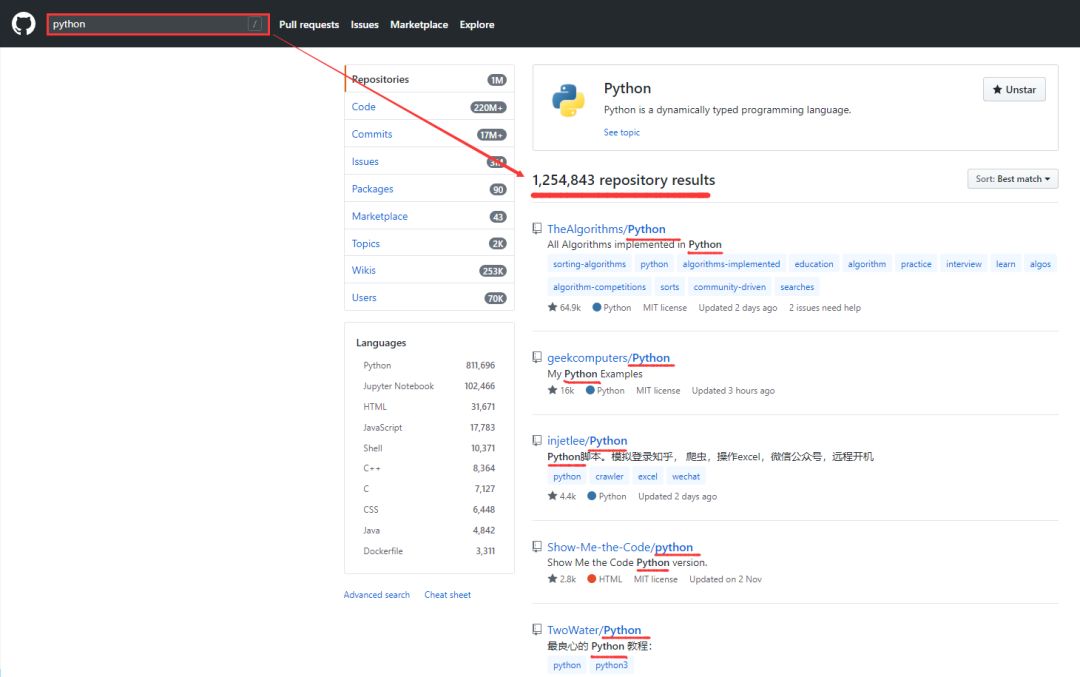This screenshot has width=1080, height=677.
Task: Click the excel topic tag
Action: point(647,477)
